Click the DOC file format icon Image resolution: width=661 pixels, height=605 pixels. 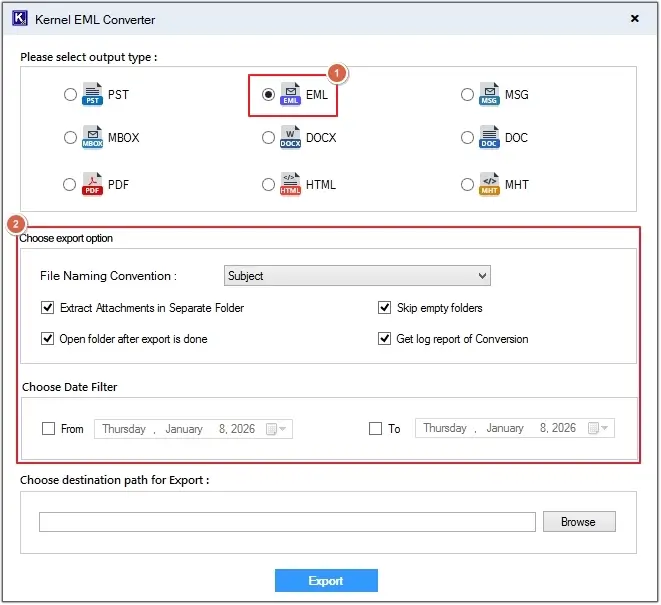(489, 137)
